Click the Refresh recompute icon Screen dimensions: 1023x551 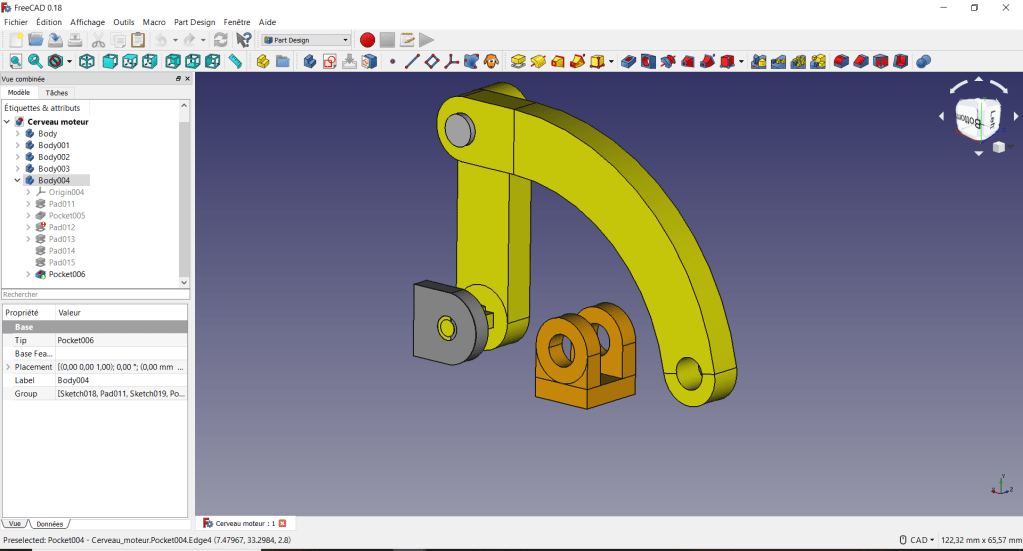point(220,40)
